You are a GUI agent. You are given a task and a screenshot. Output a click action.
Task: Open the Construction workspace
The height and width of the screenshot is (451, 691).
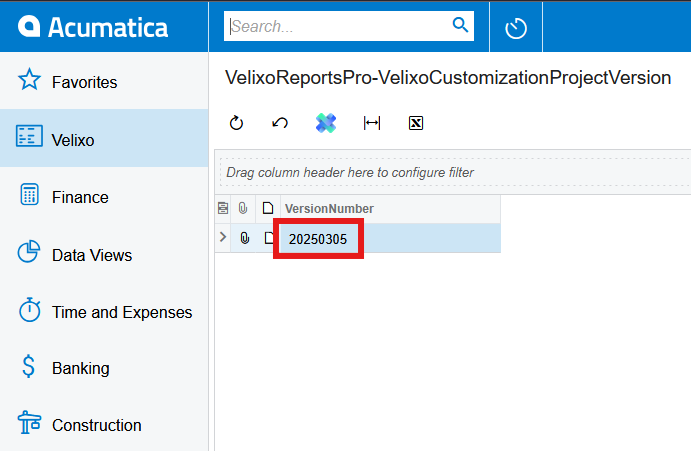point(104,425)
